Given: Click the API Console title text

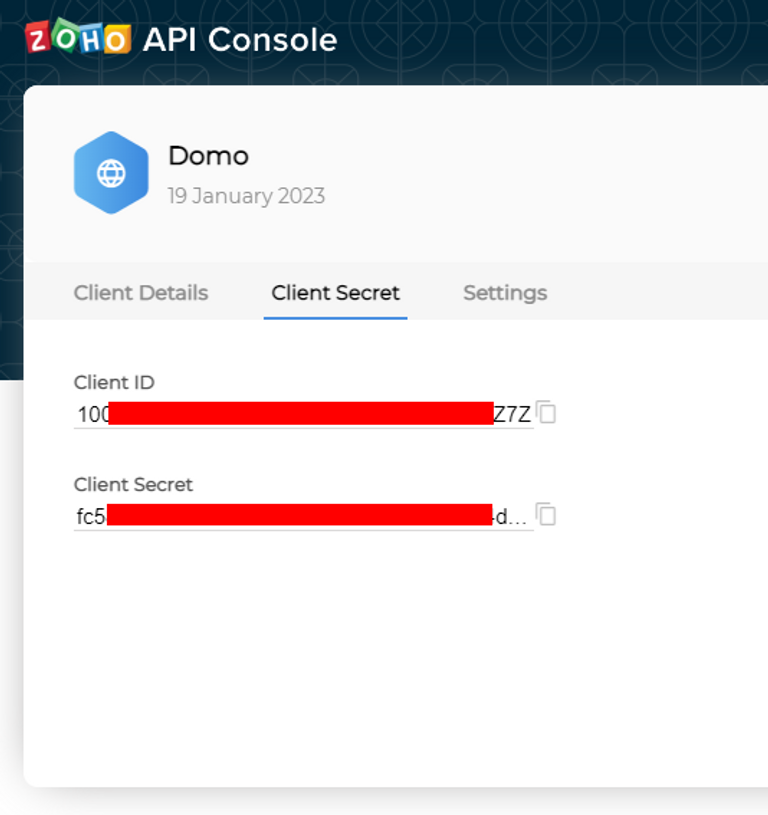Looking at the screenshot, I should 240,40.
